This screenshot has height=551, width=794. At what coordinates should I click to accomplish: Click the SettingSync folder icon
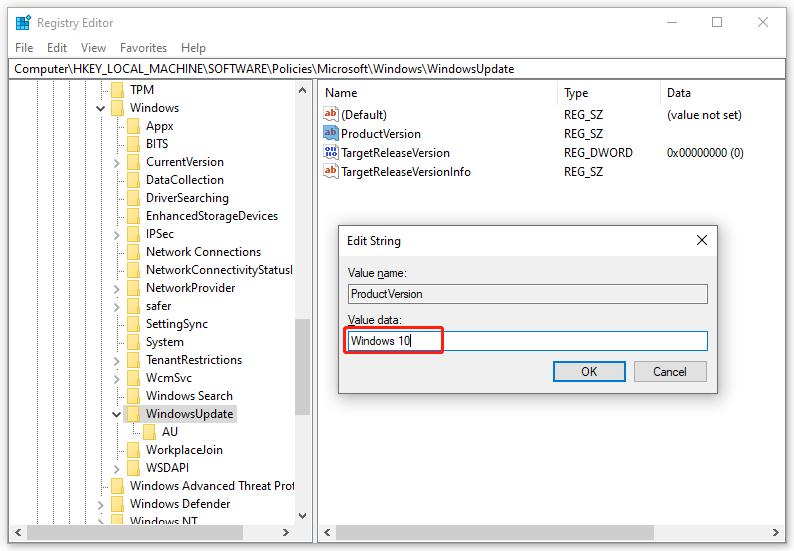[134, 324]
